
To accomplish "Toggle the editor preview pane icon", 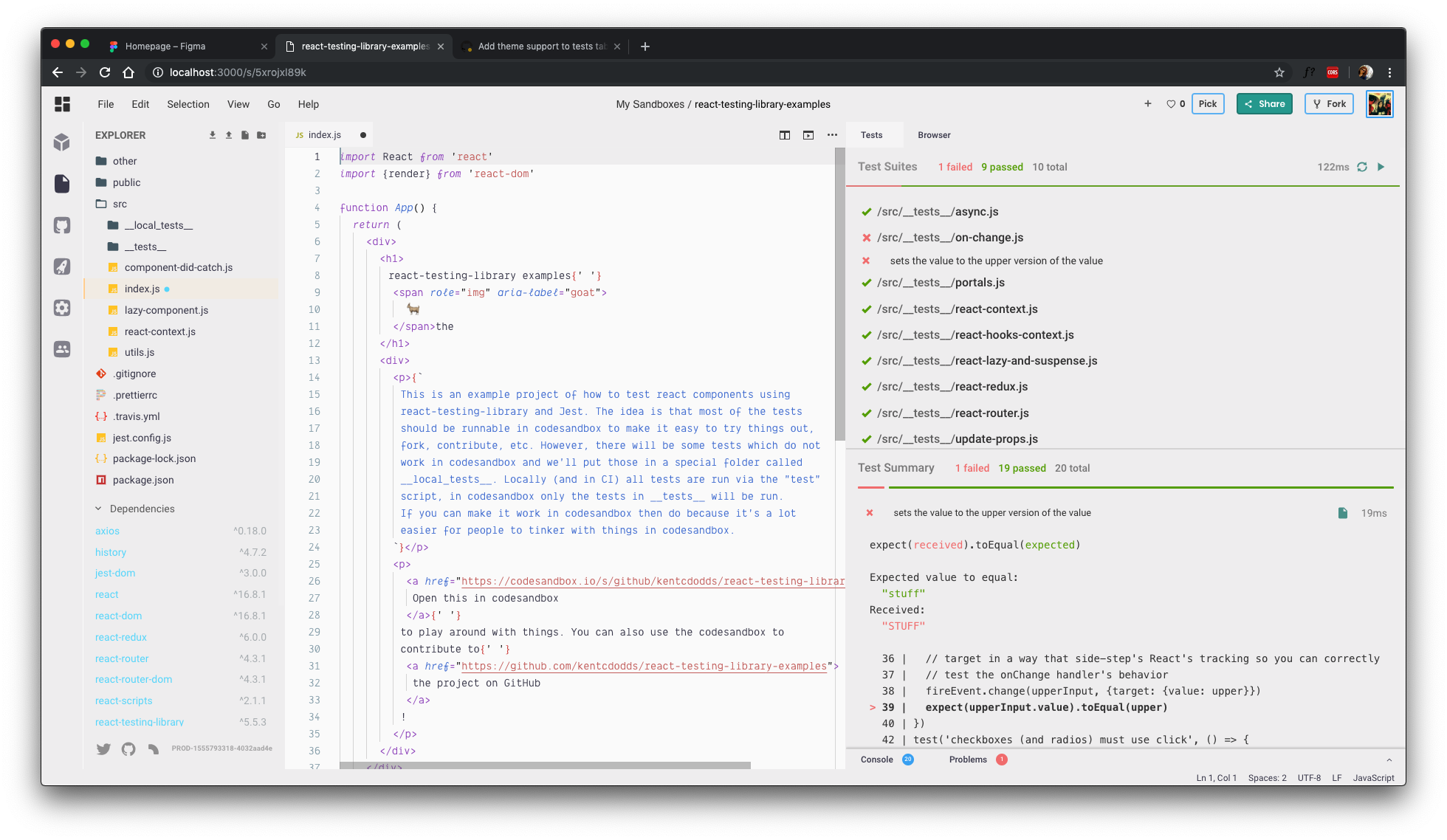I will pyautogui.click(x=808, y=135).
